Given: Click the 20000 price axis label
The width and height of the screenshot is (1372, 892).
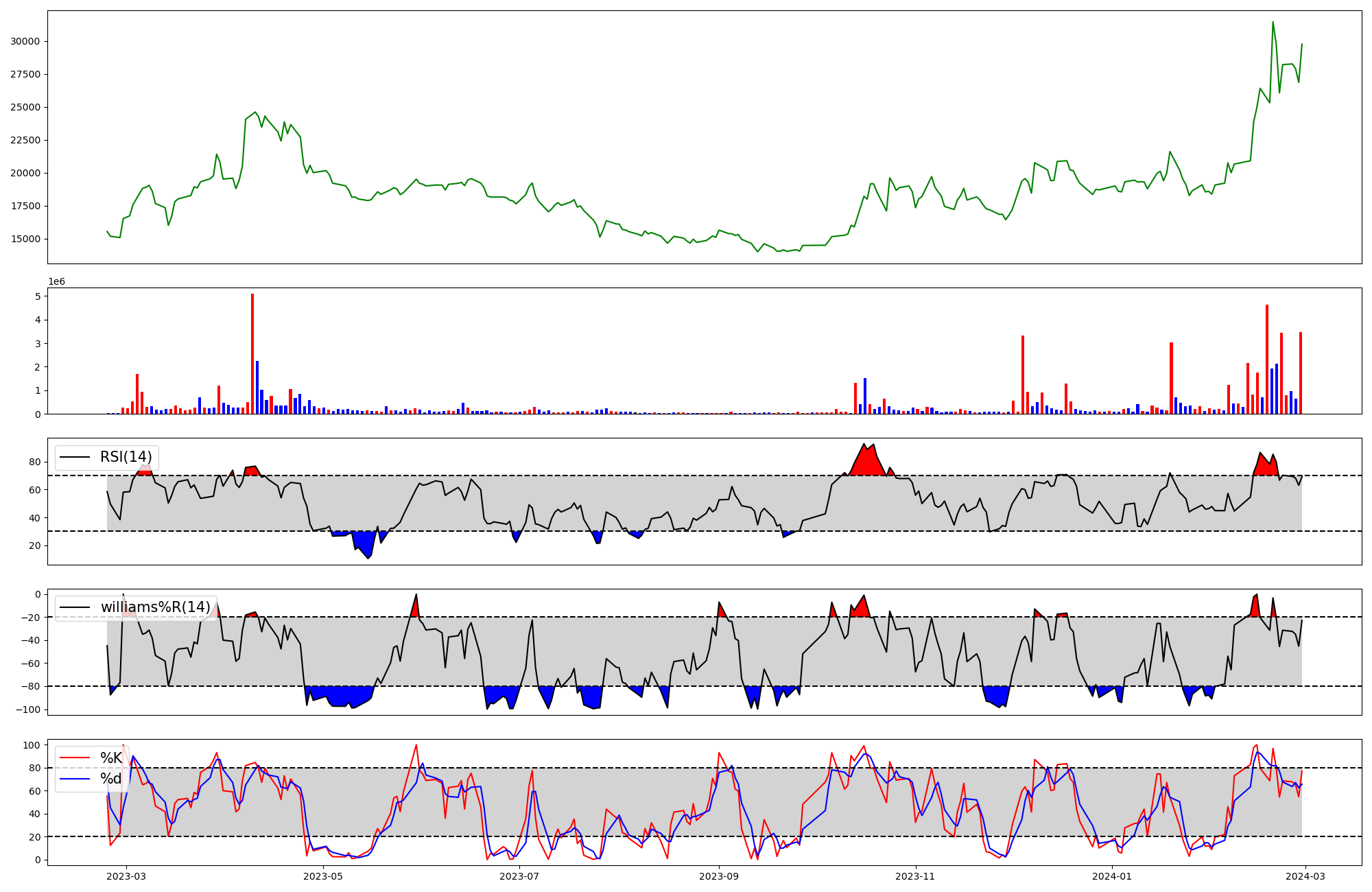Looking at the screenshot, I should pyautogui.click(x=25, y=173).
